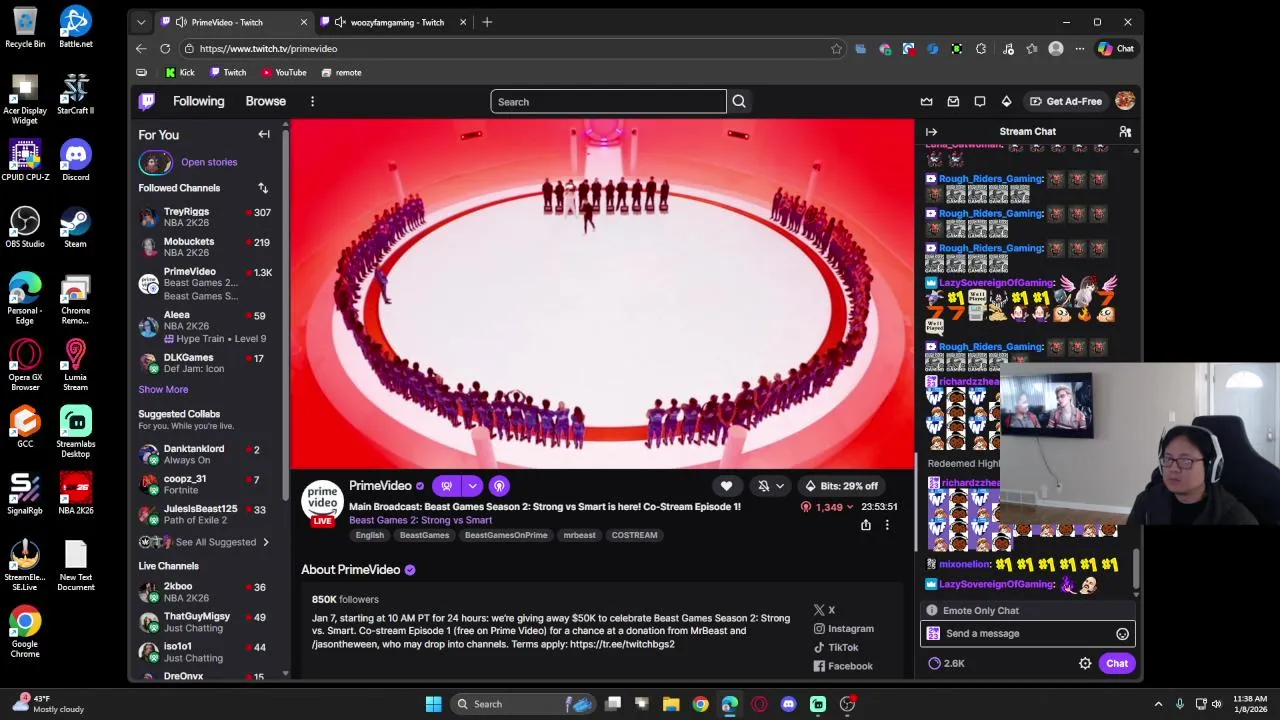The width and height of the screenshot is (1280, 720).
Task: Open the whispers chat bubble icon
Action: tap(980, 101)
